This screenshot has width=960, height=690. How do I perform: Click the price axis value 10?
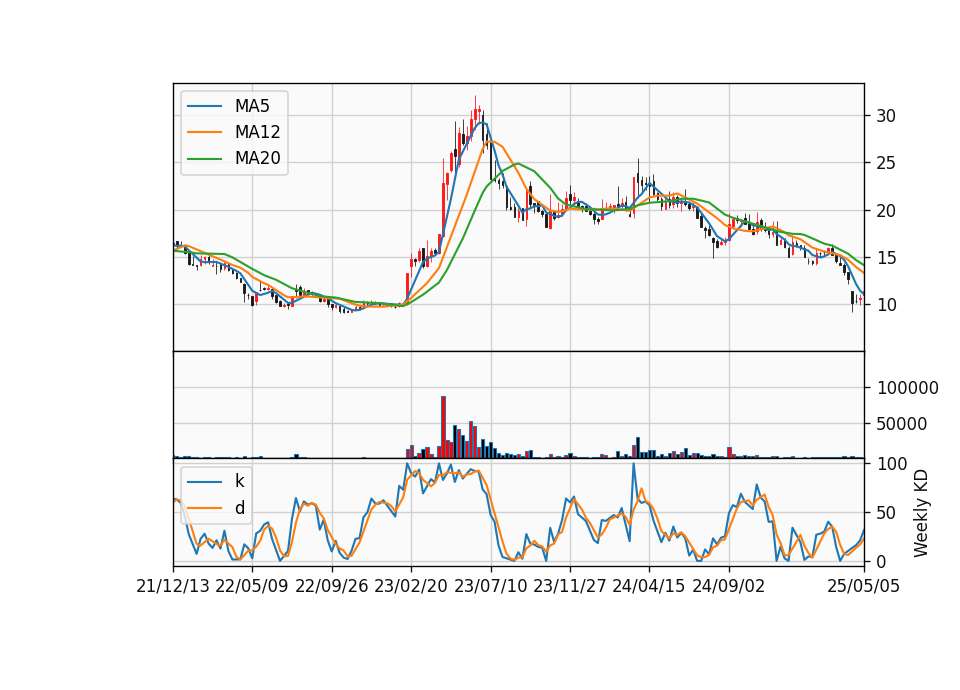[x=886, y=305]
